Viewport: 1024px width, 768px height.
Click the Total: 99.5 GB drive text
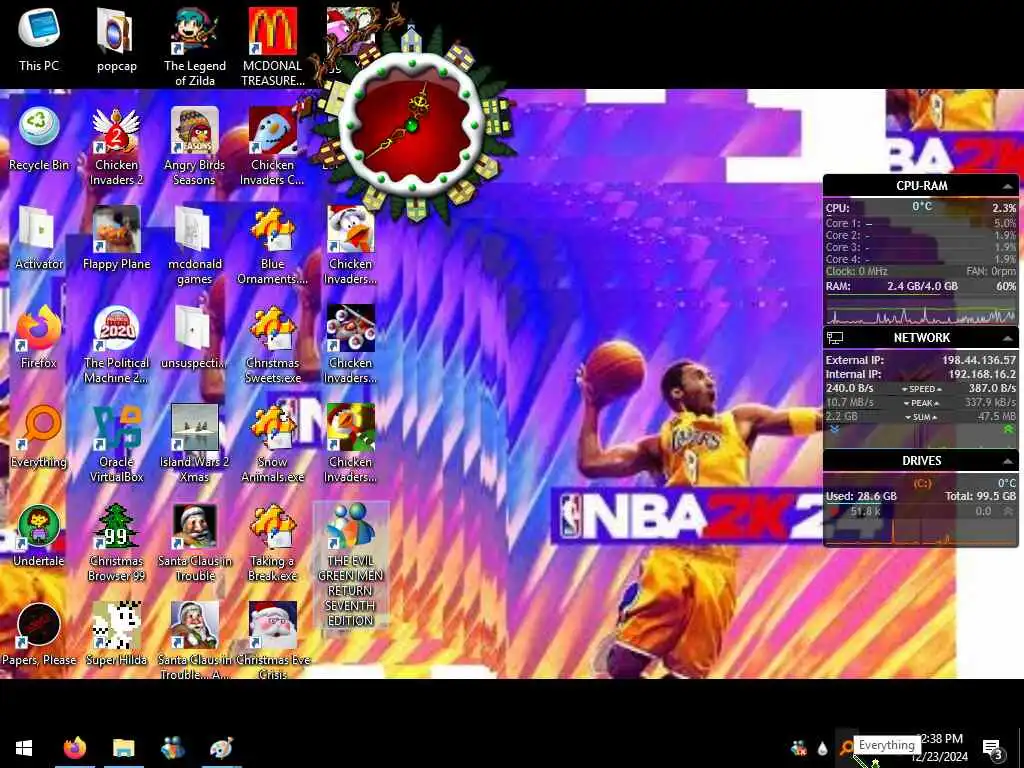click(980, 496)
